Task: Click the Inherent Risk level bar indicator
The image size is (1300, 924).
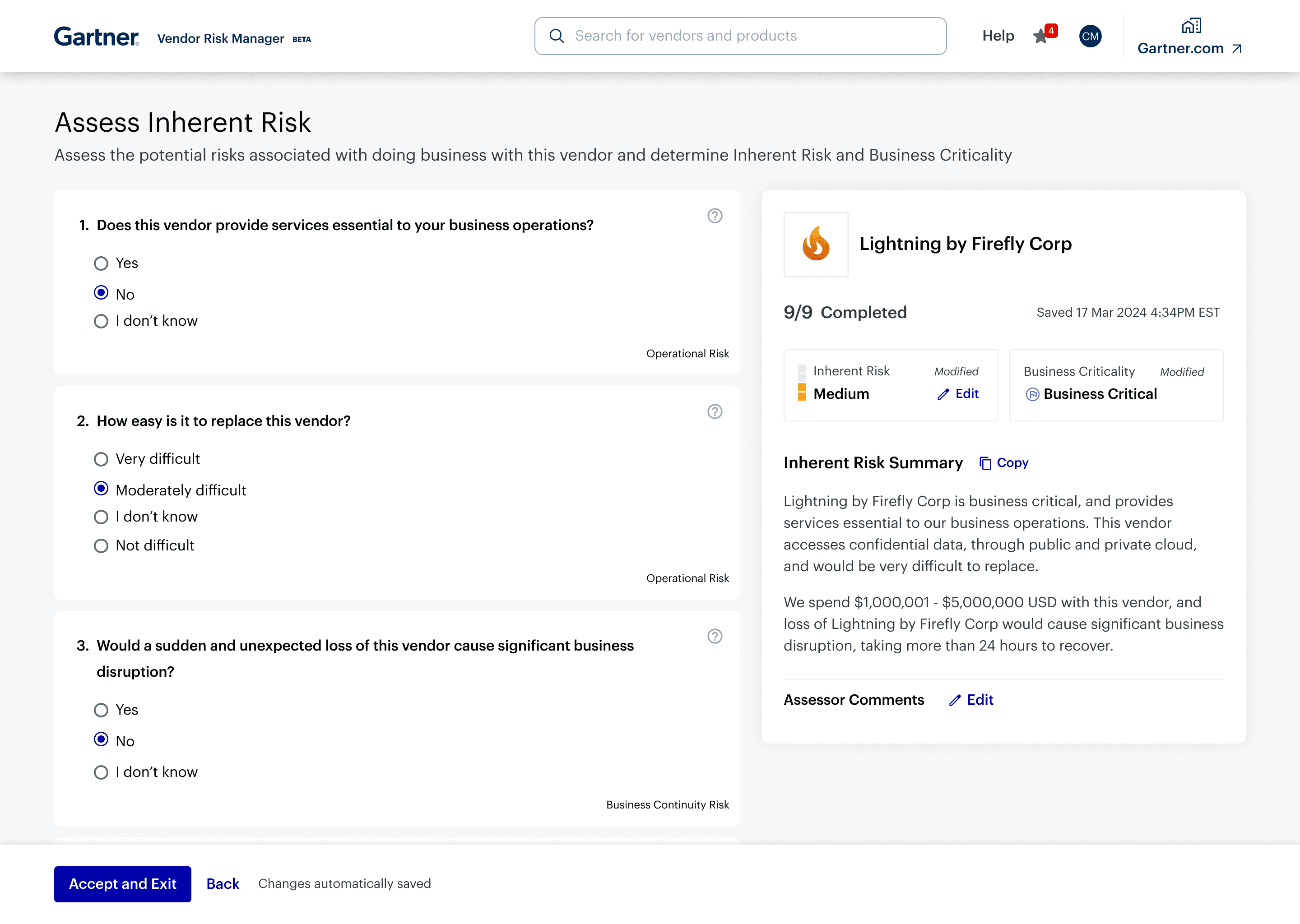Action: [x=802, y=383]
